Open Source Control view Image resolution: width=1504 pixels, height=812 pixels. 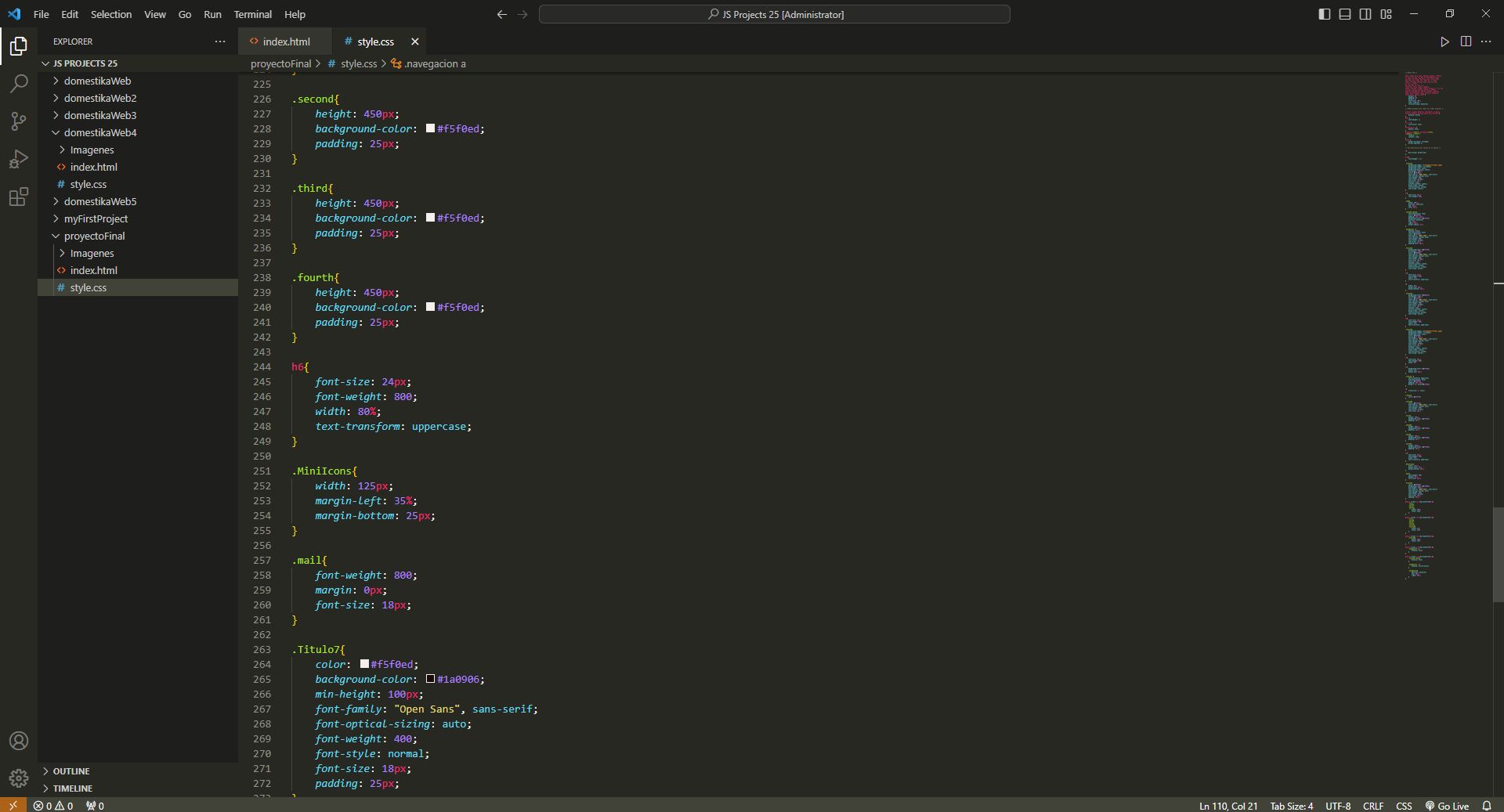[19, 121]
